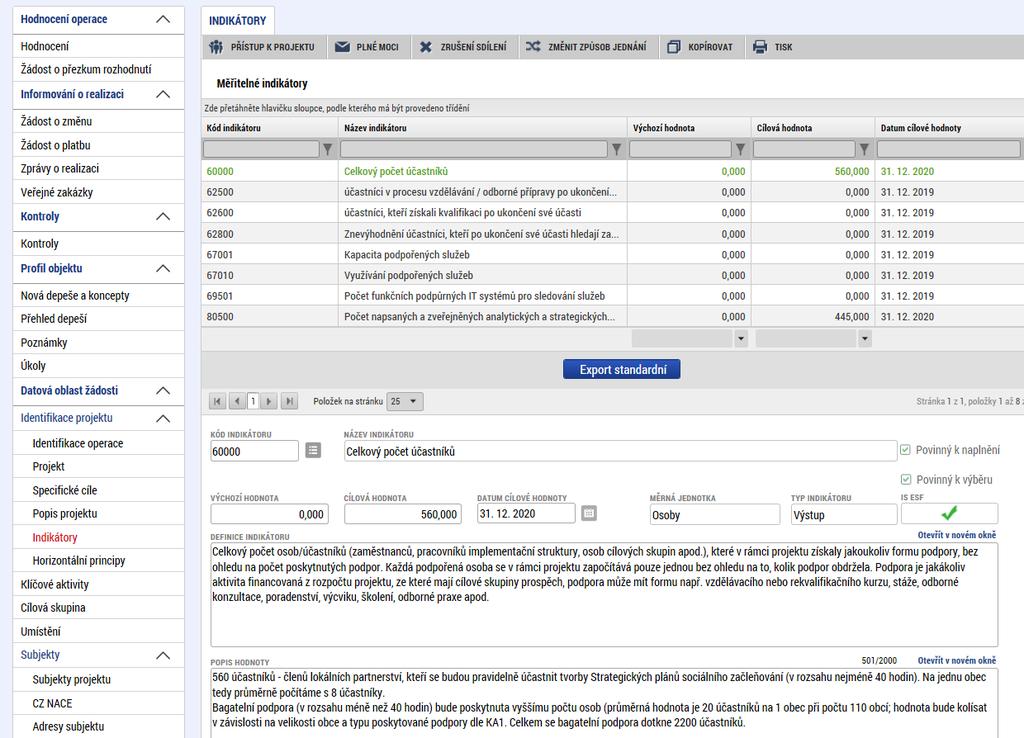Select table row with code 62600
This screenshot has width=1024, height=738.
point(613,213)
